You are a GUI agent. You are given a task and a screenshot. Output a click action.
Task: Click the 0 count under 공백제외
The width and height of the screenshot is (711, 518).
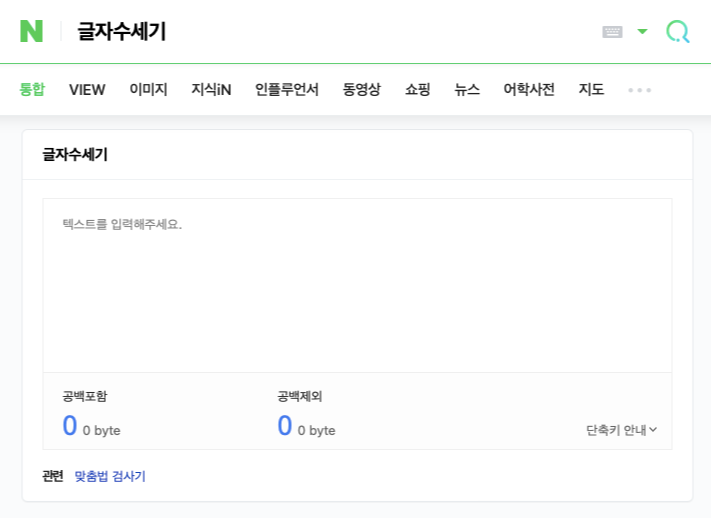285,425
